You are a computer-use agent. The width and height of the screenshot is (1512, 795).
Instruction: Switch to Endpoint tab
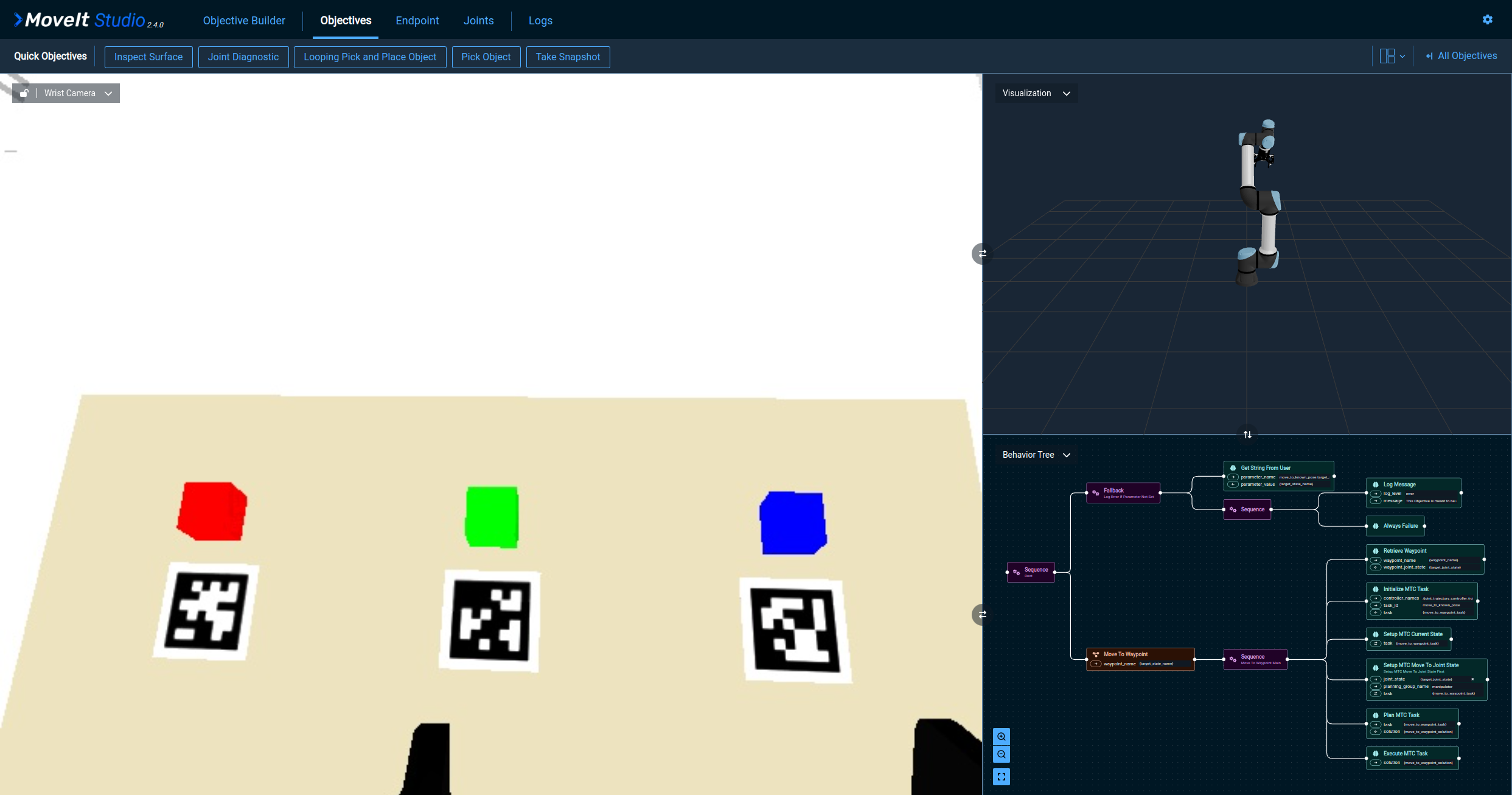417,20
